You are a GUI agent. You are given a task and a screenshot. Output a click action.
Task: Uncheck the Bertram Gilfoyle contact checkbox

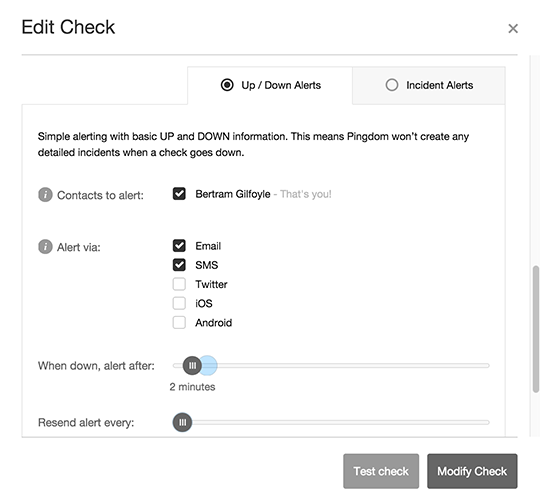pyautogui.click(x=179, y=194)
